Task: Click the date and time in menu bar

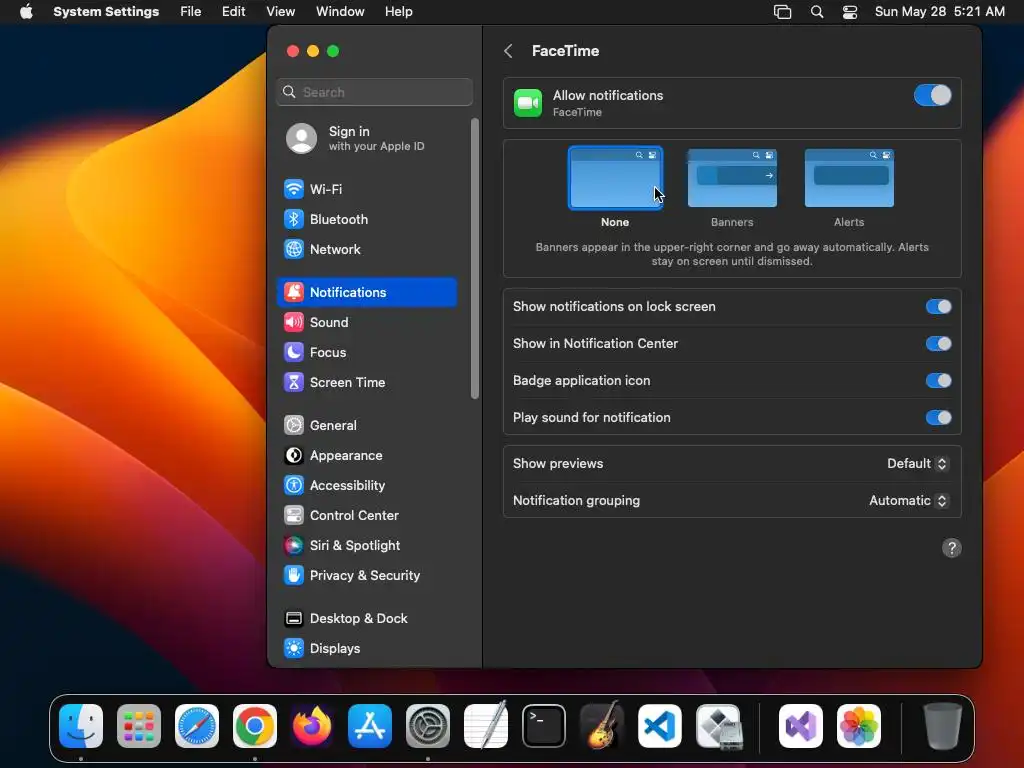Action: click(939, 12)
